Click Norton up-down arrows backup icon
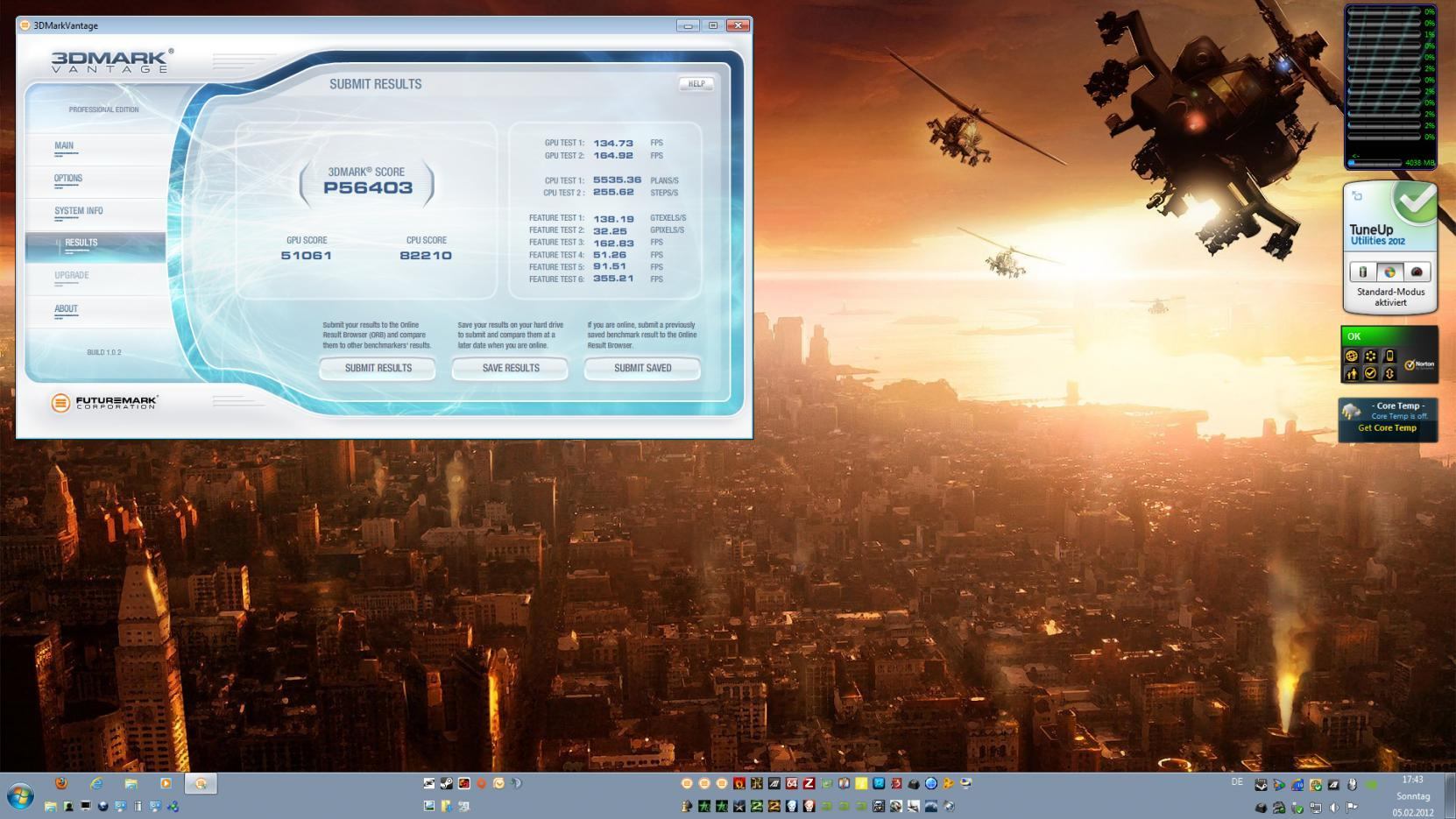Screen dimensions: 1456x819 point(1389,374)
